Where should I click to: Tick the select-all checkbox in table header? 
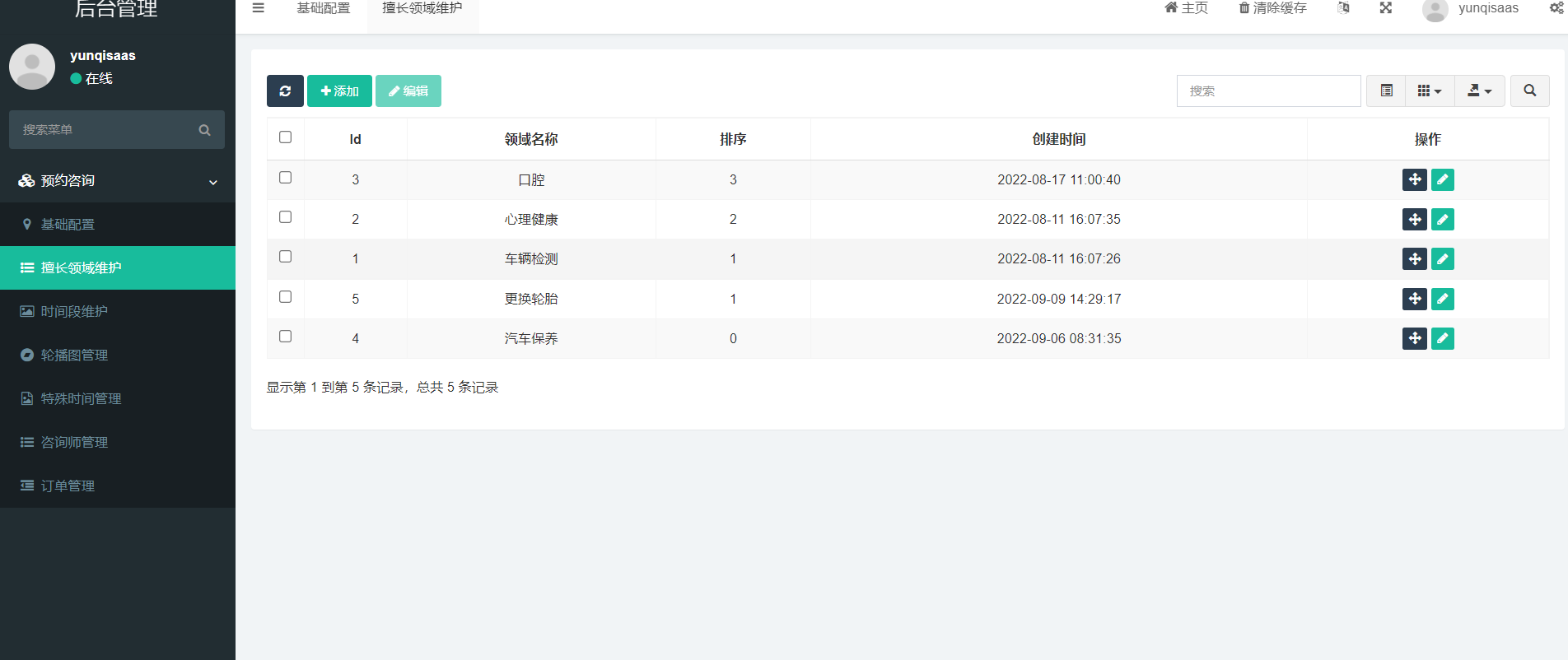click(x=285, y=137)
